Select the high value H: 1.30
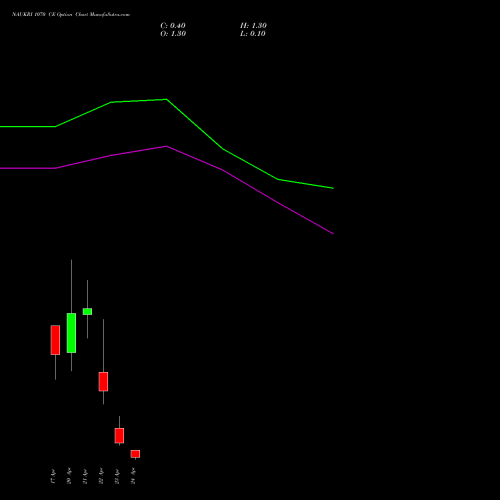The height and width of the screenshot is (500, 500). [253, 26]
